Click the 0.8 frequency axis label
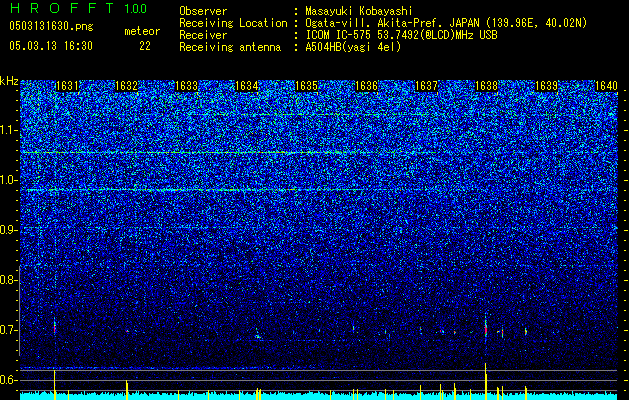The width and height of the screenshot is (629, 400). click(x=8, y=280)
